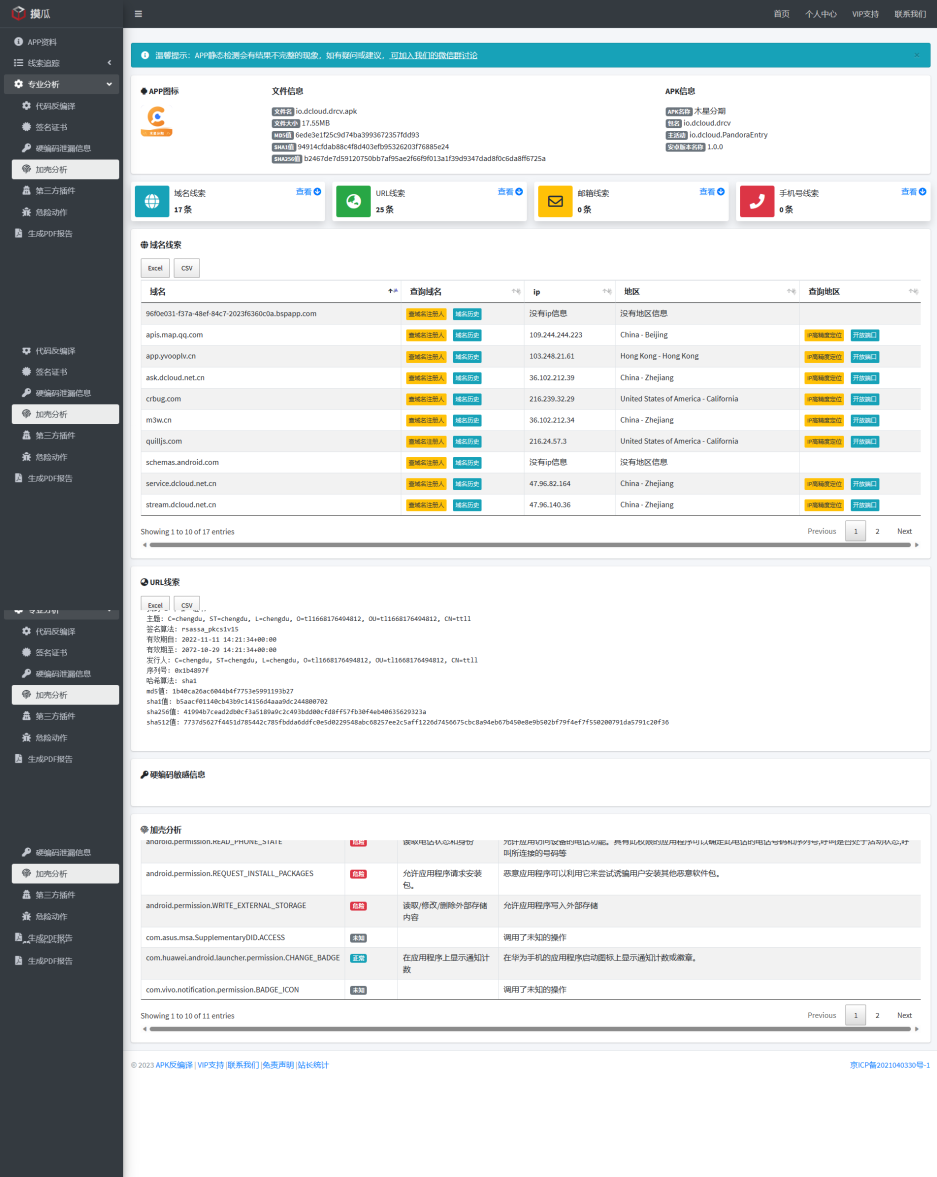Go to page 2 of domain table
The height and width of the screenshot is (1177, 937).
[x=877, y=531]
